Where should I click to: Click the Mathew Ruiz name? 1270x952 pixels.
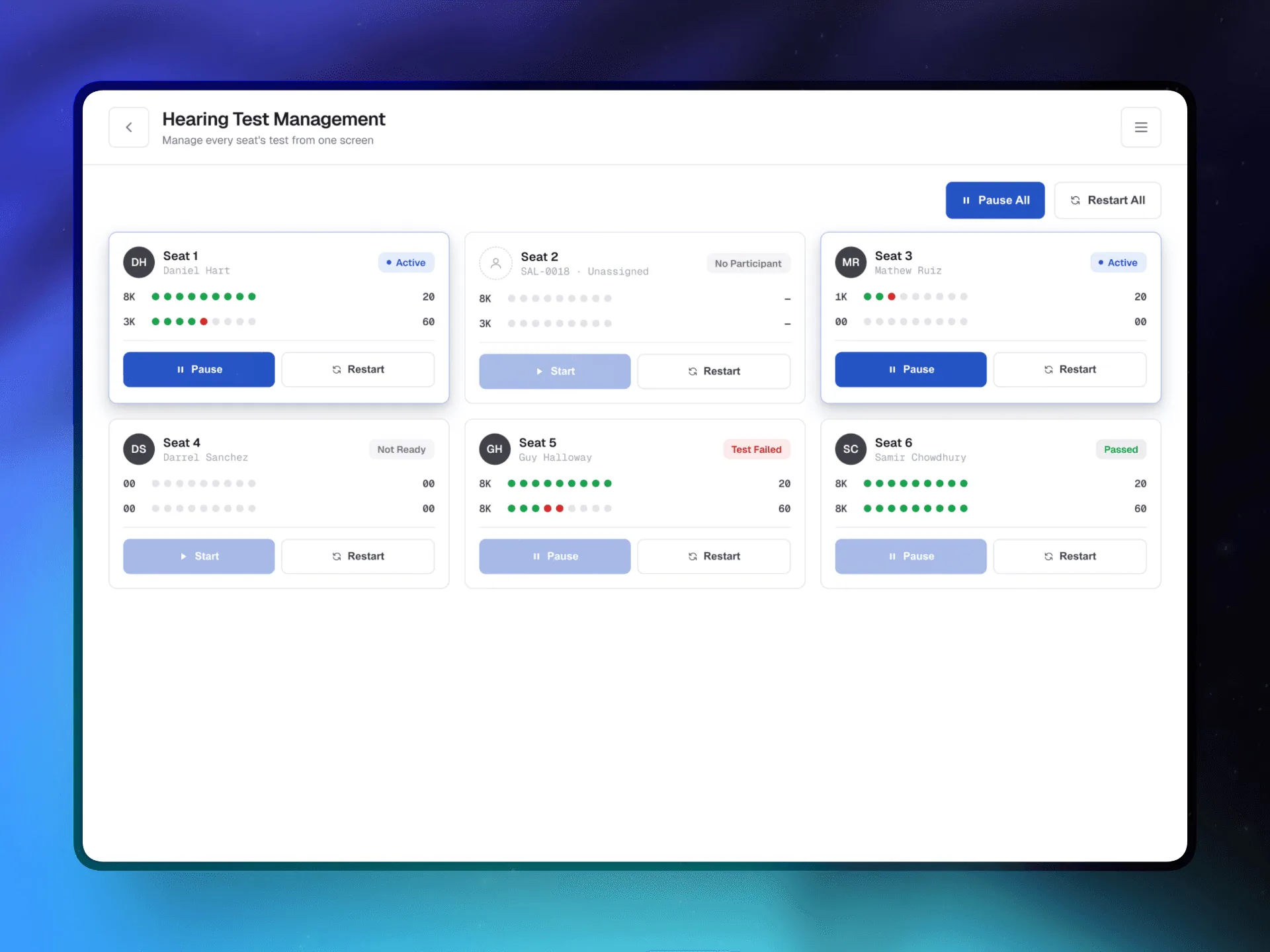point(908,271)
